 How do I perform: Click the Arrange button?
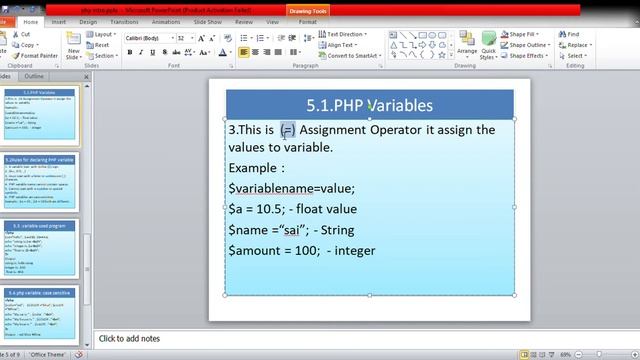[x=467, y=44]
